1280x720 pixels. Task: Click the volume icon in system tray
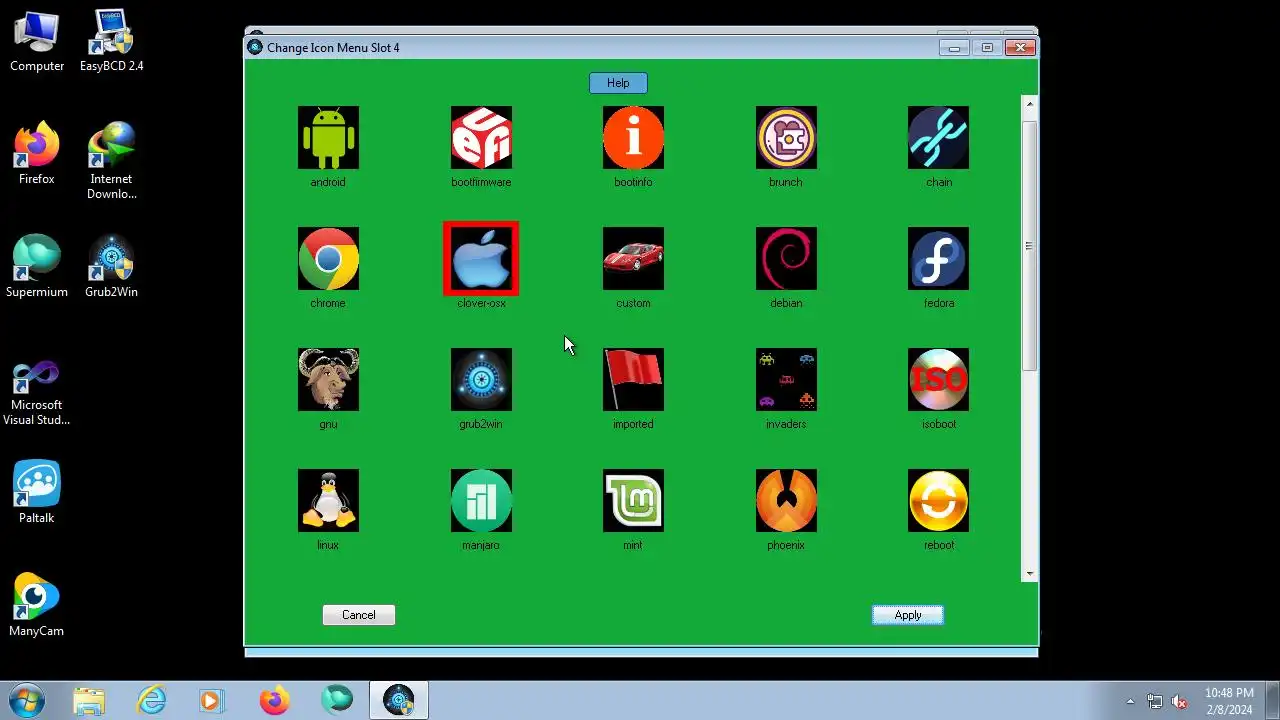click(1179, 701)
